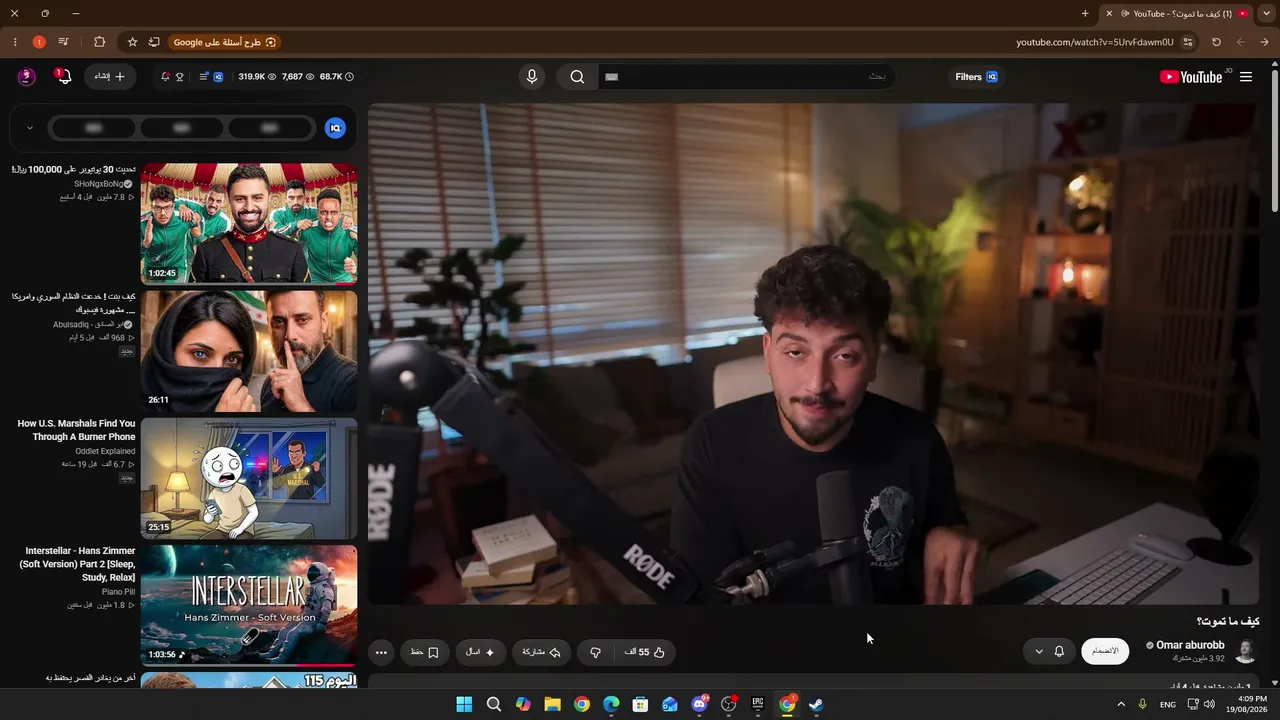Click the 7,687 views stat

298,77
